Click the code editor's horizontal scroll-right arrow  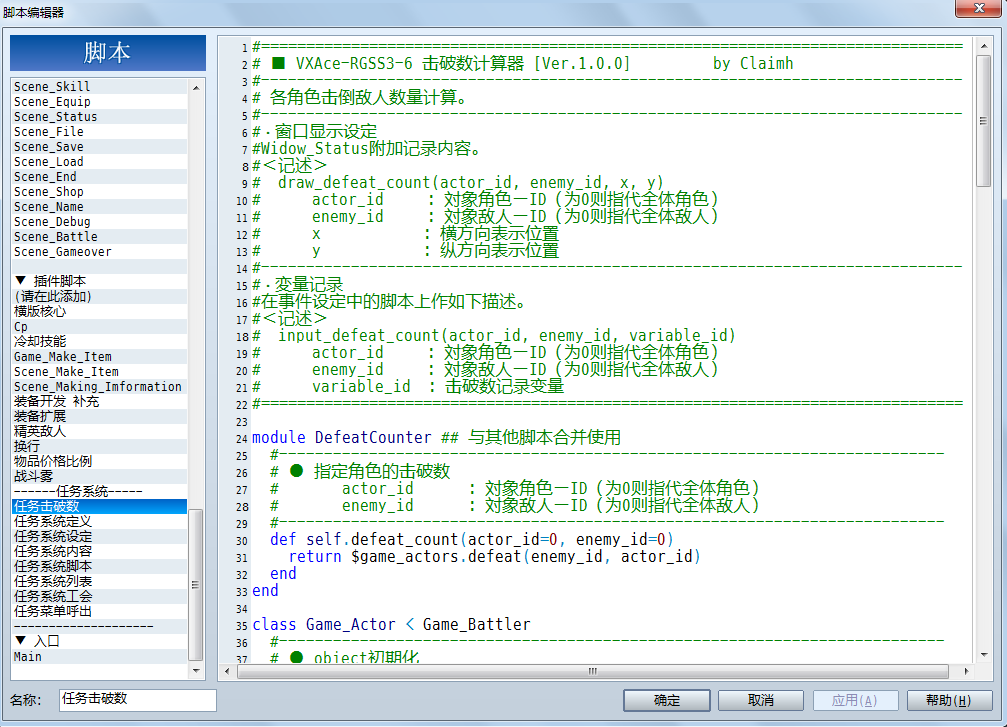967,671
